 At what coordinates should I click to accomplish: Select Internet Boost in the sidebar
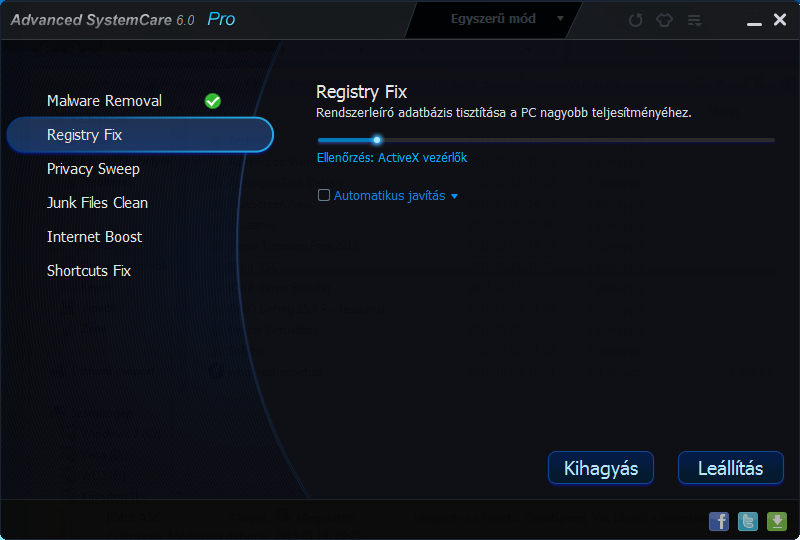(94, 237)
